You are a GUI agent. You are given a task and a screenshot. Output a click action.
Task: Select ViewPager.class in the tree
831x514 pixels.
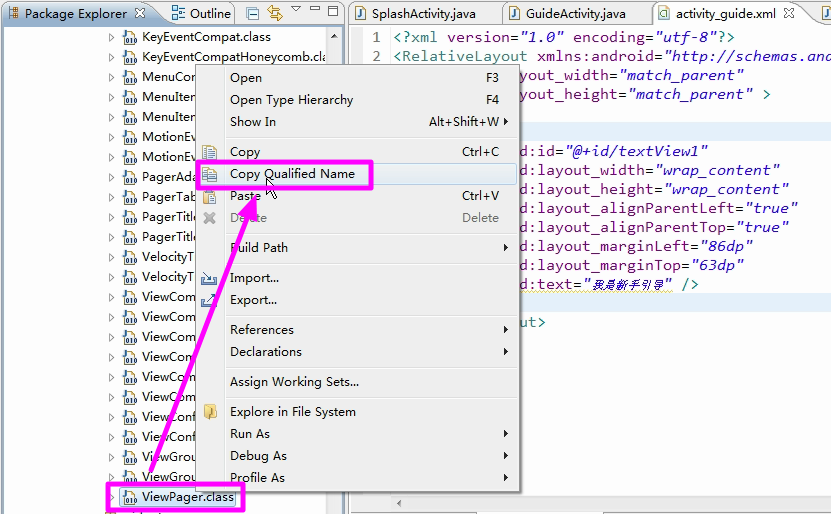[x=187, y=497]
